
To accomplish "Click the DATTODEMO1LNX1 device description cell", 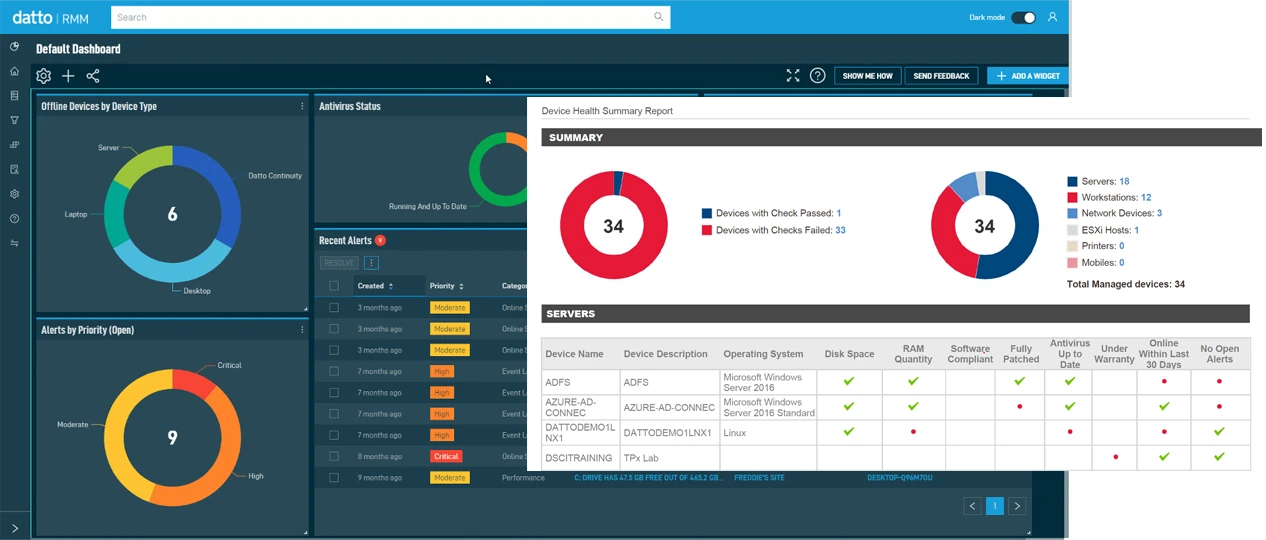I will [x=669, y=432].
